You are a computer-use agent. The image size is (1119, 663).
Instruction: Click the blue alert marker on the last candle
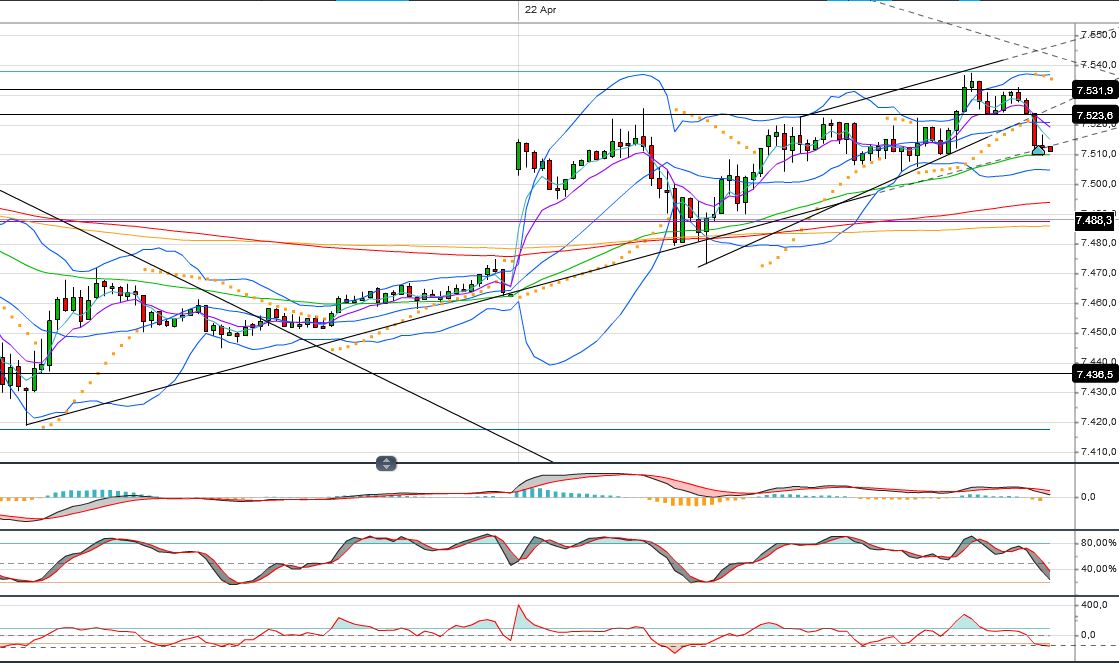click(1039, 150)
